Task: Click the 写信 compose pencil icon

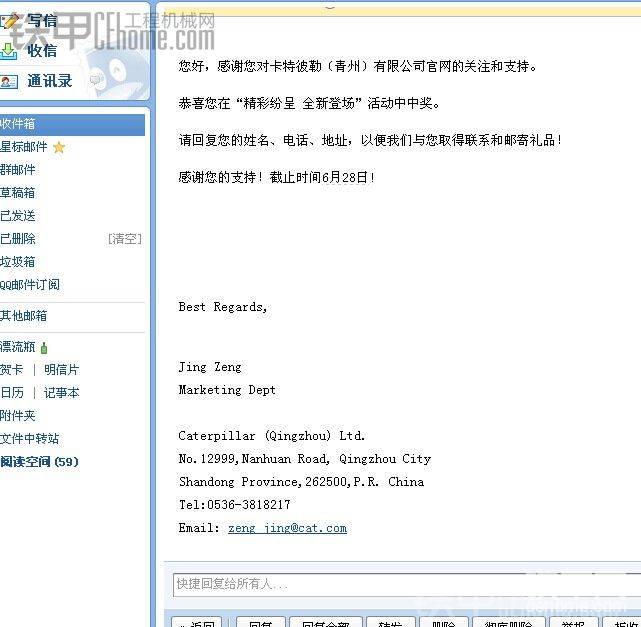Action: (x=9, y=20)
